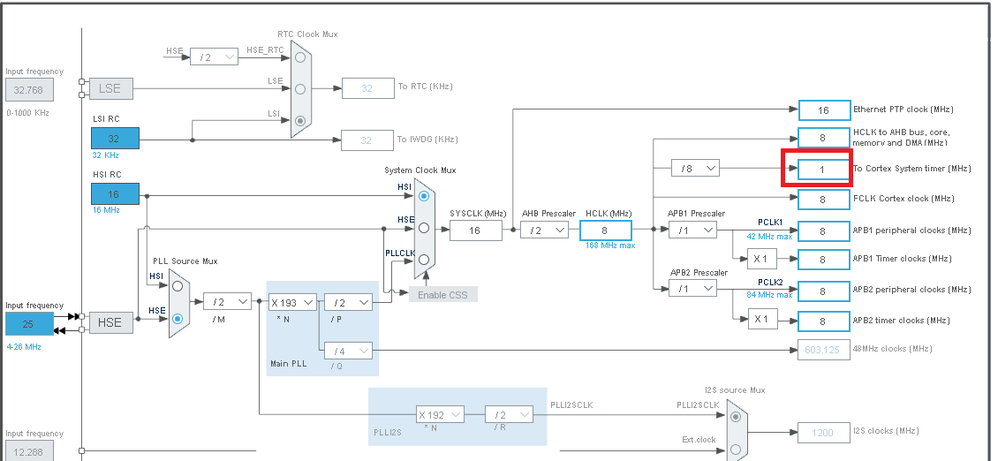Click HCLK to AHB bus value field
The width and height of the screenshot is (998, 461).
click(x=824, y=138)
